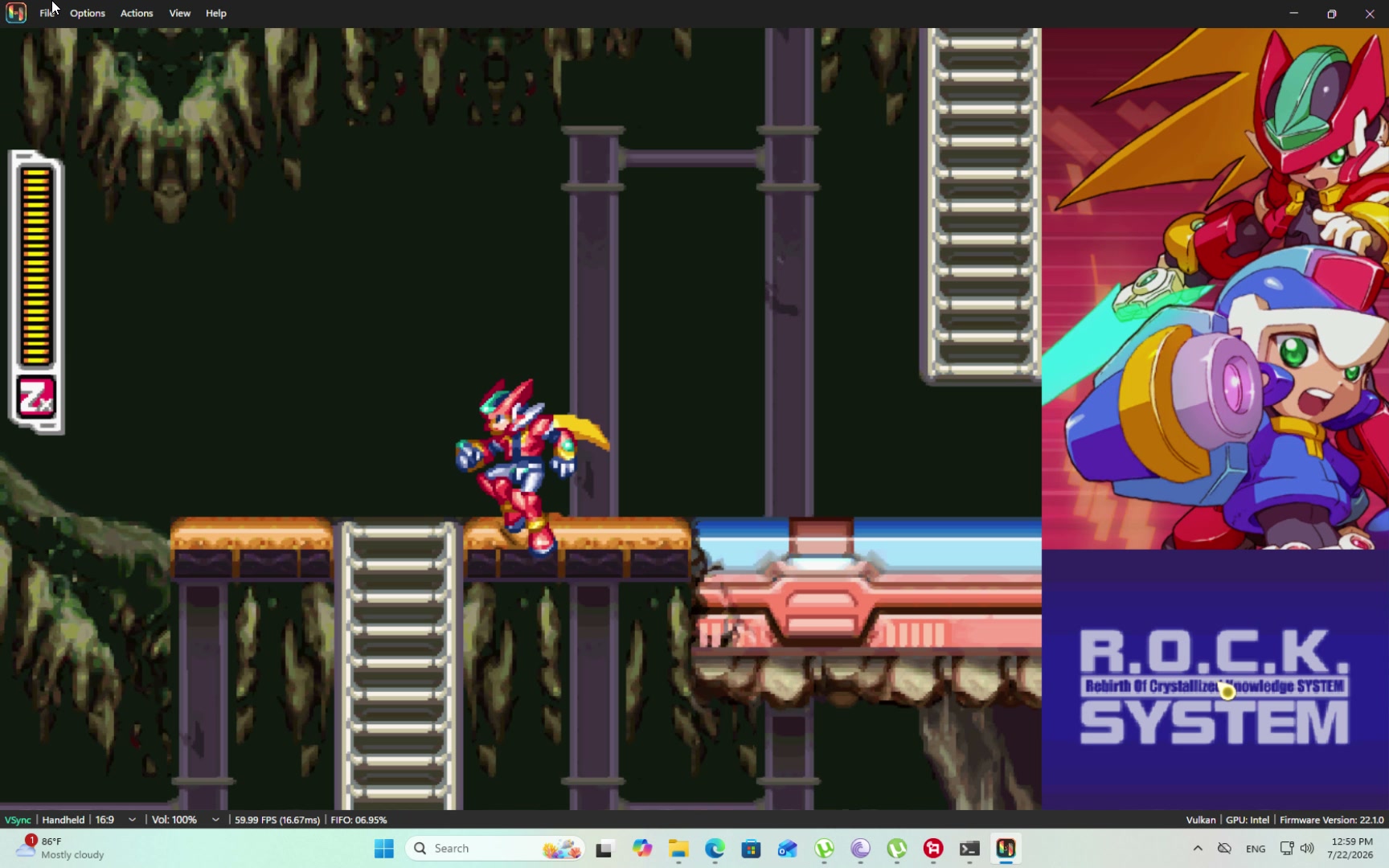Click the Zx weapon icon in HUD
Screen dimensions: 1389x868
coord(36,398)
